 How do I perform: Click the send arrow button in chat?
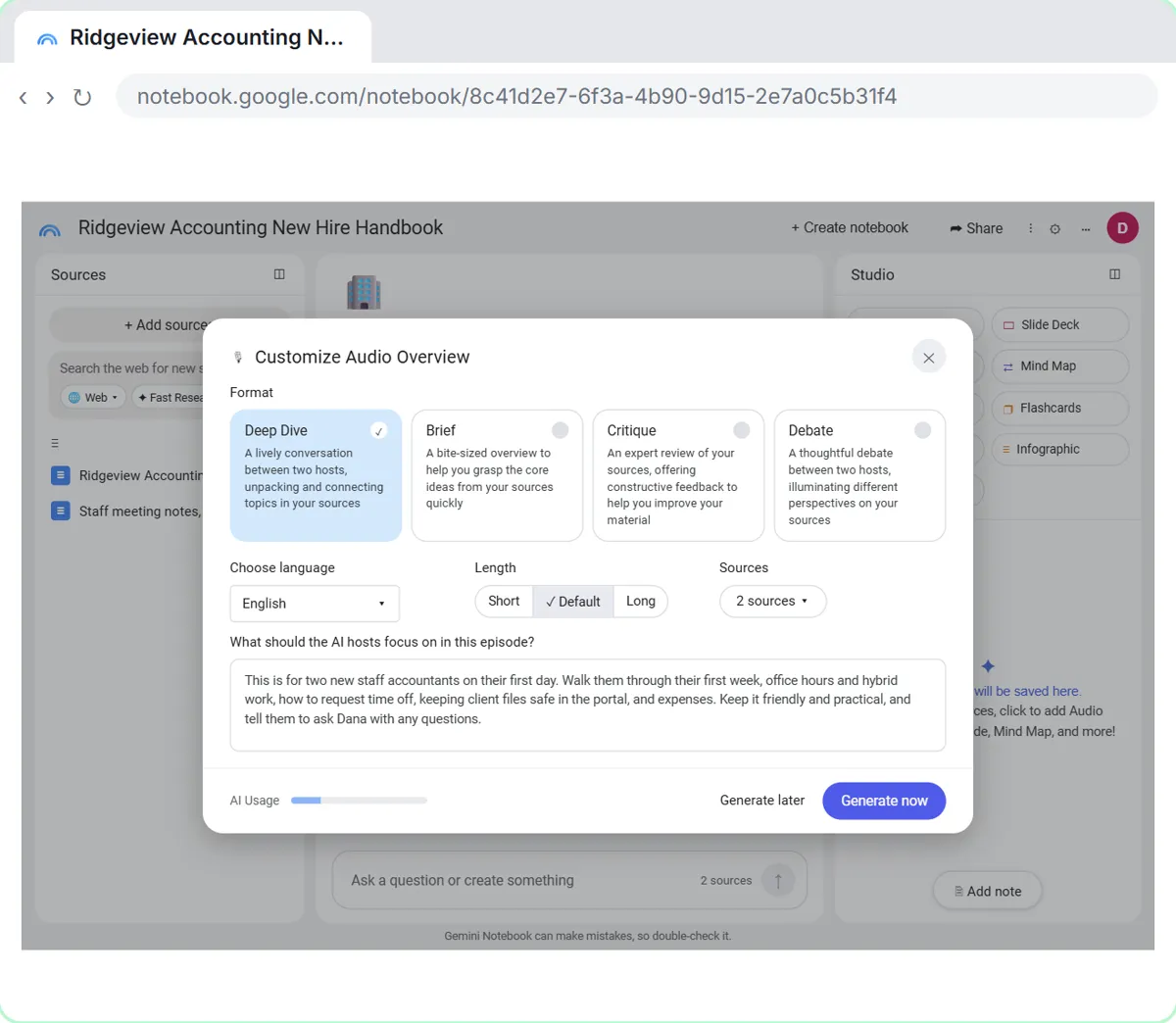point(778,881)
